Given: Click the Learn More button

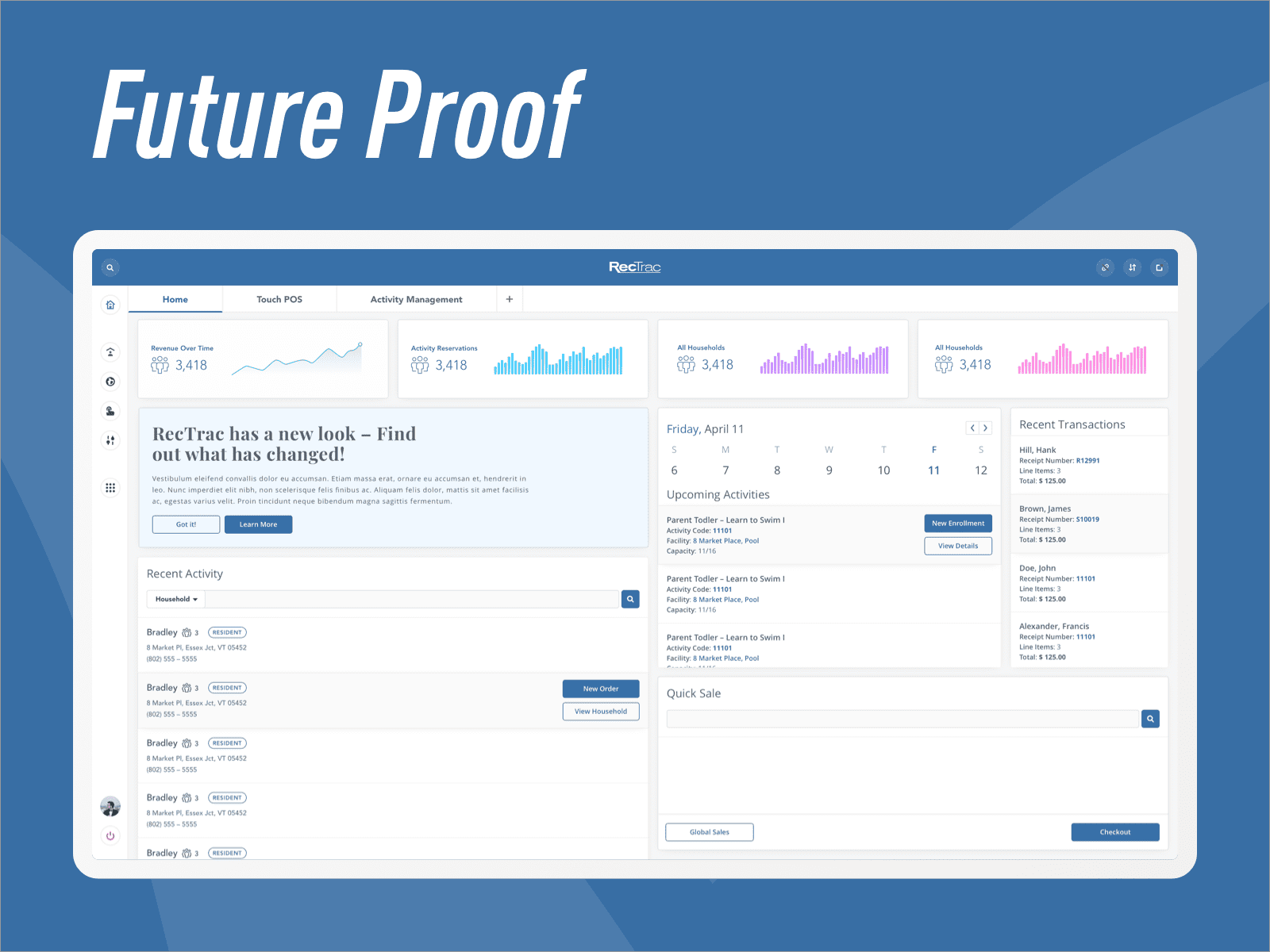Looking at the screenshot, I should pyautogui.click(x=259, y=524).
